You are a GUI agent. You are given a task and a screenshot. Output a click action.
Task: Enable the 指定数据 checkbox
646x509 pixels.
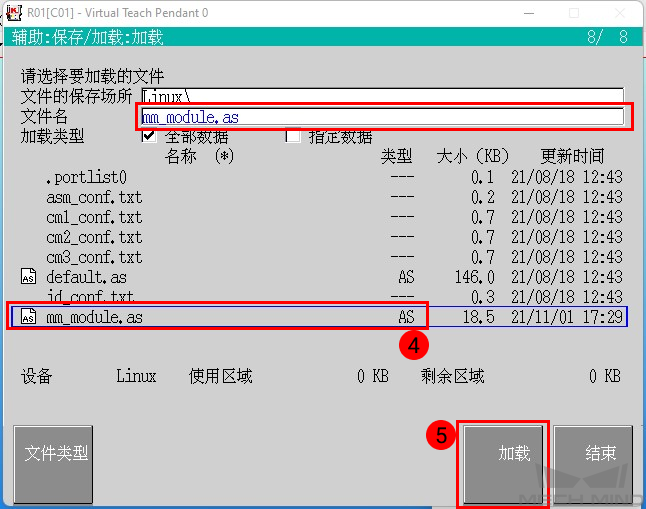tap(293, 136)
